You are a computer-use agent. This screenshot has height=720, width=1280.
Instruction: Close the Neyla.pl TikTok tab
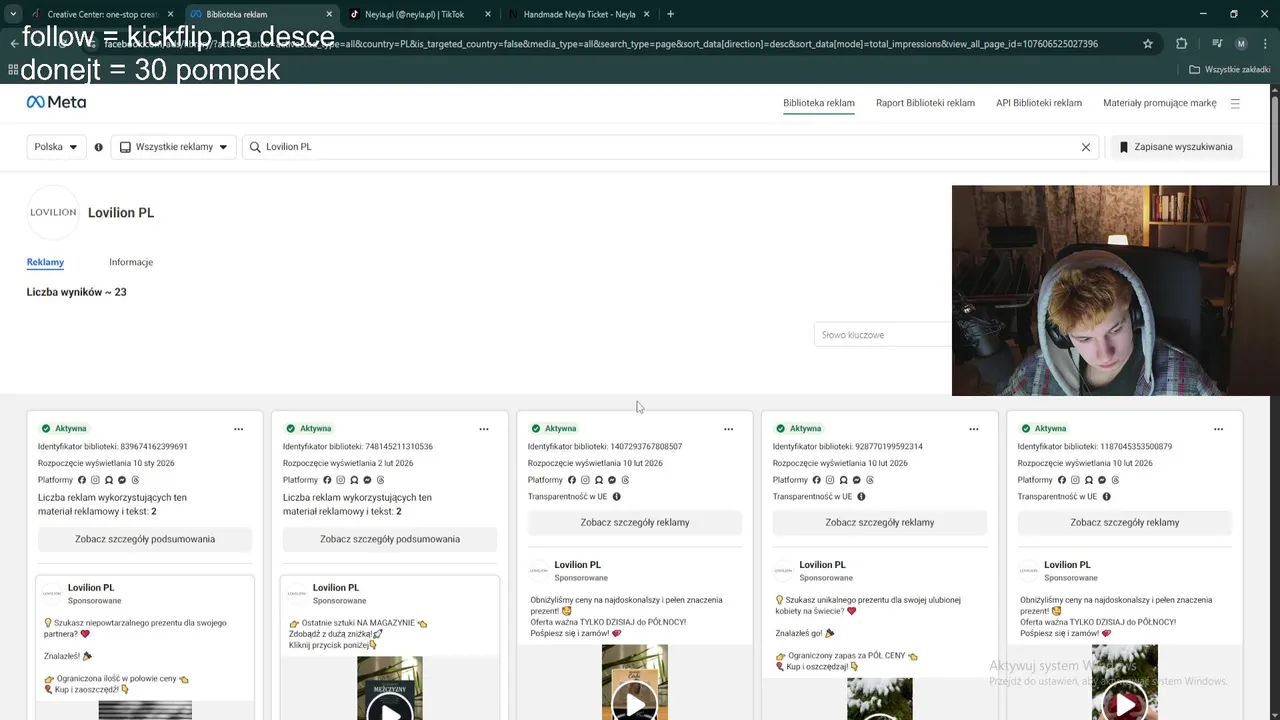click(x=487, y=15)
